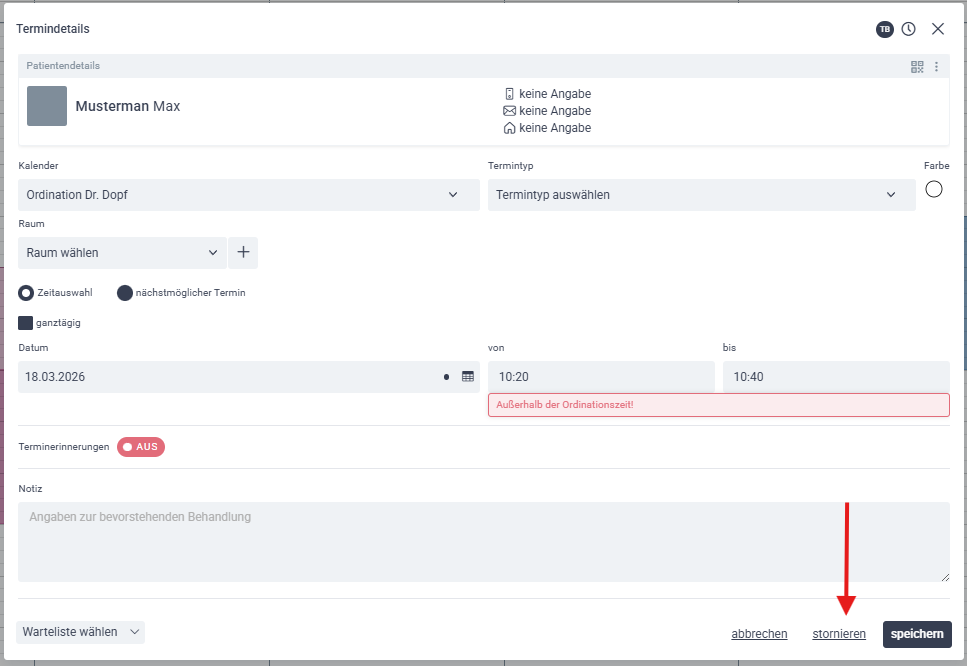
Task: Open the Raum wählen dropdown
Action: [122, 253]
